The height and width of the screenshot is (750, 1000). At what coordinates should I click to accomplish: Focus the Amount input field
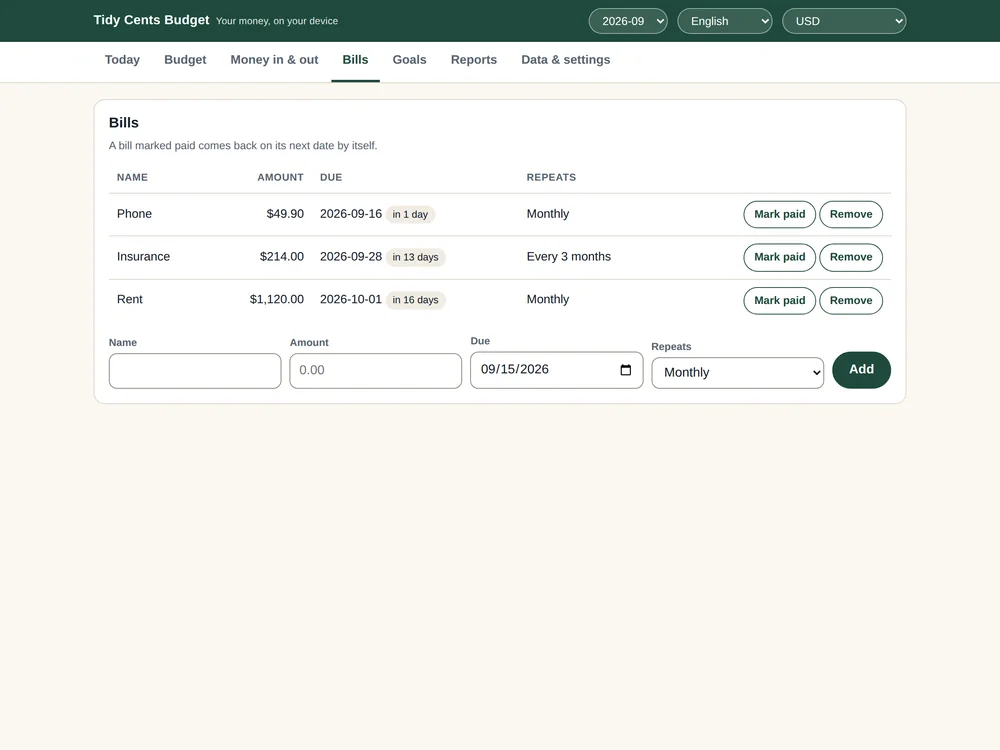click(x=376, y=371)
